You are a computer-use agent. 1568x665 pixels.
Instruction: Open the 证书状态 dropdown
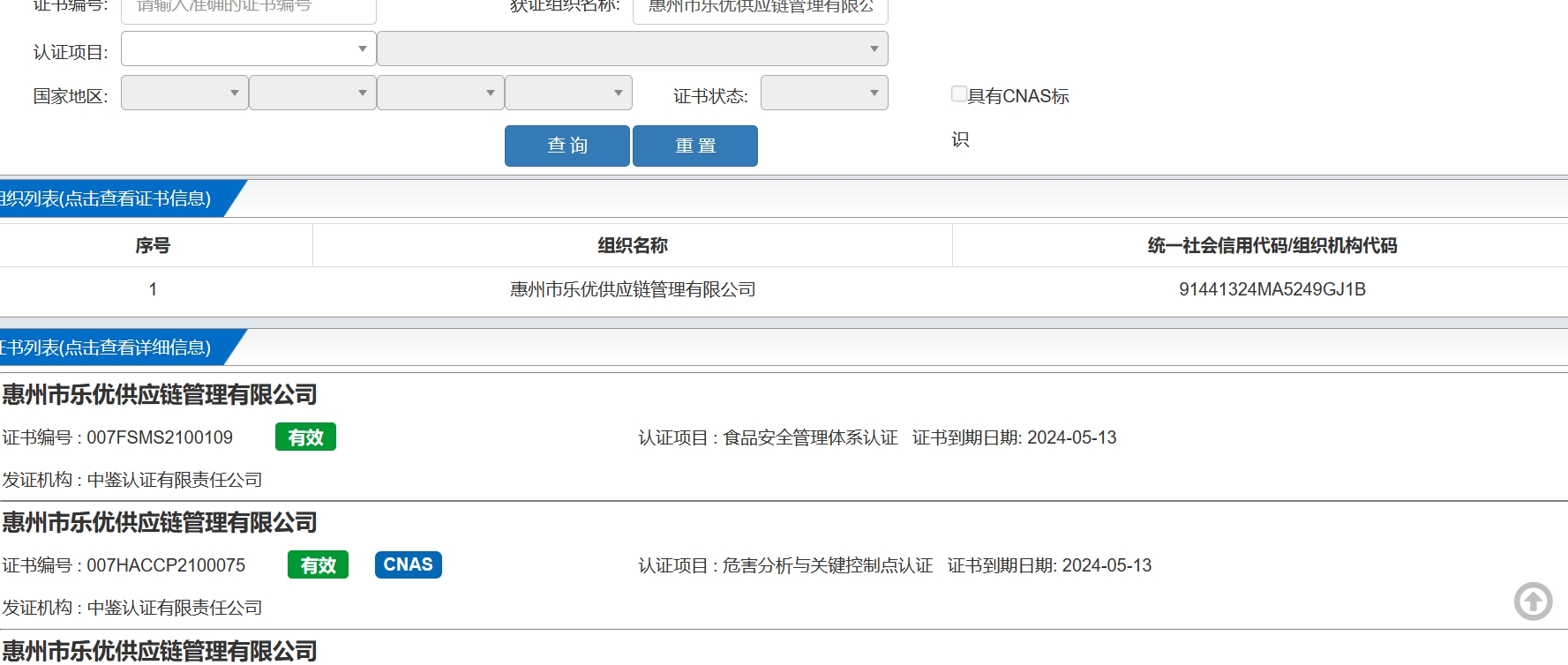tap(824, 93)
